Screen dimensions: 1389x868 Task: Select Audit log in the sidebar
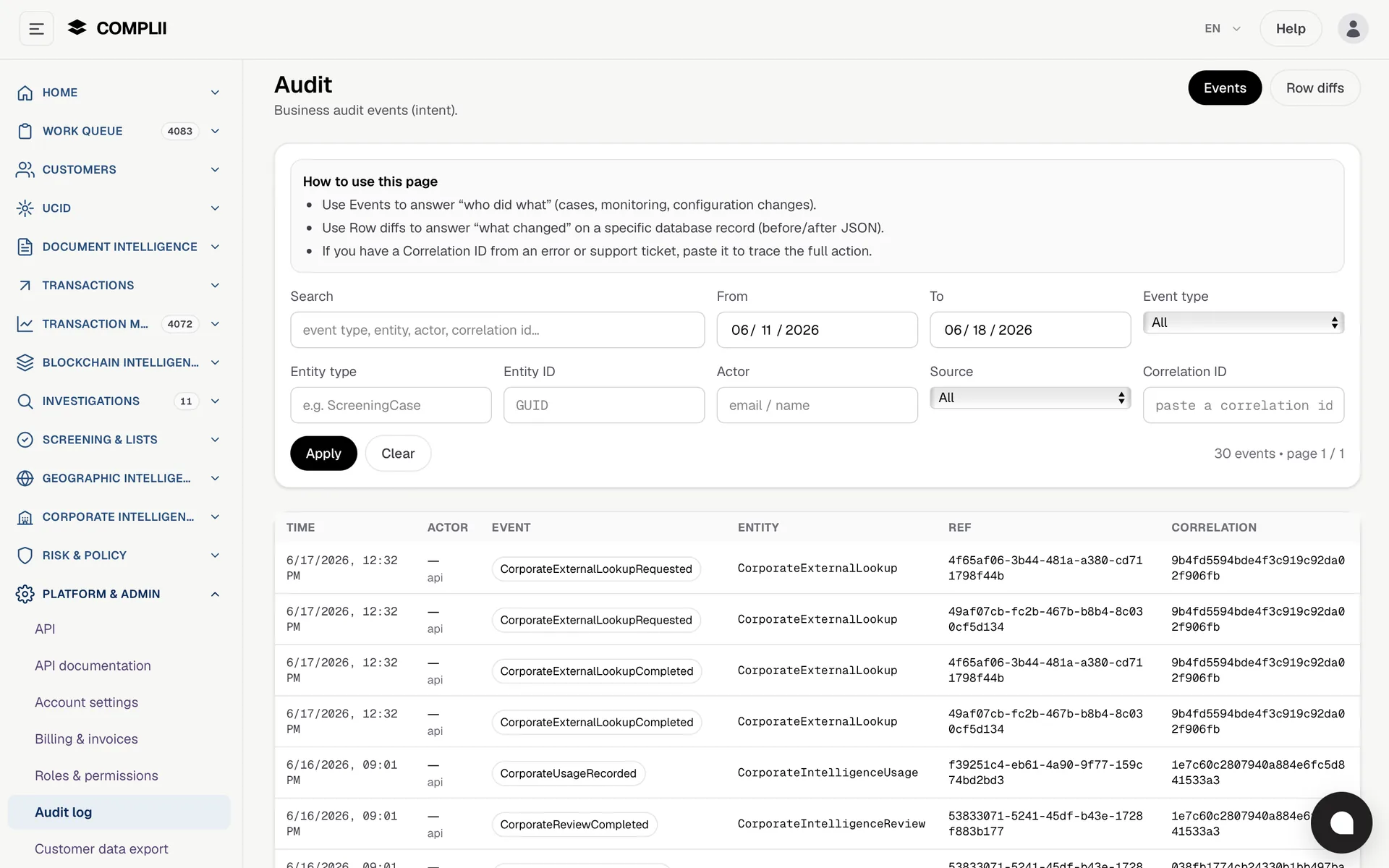(x=119, y=812)
